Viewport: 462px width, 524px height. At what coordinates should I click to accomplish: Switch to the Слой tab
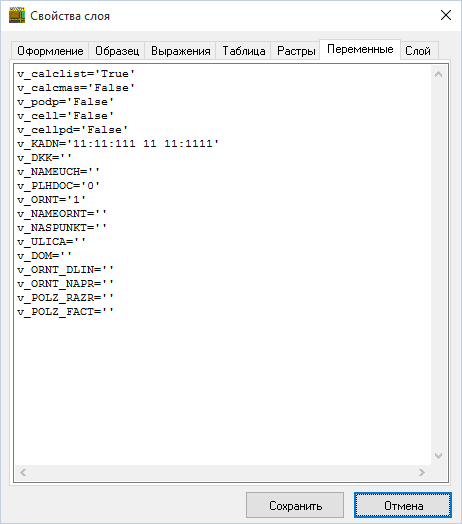coord(418,51)
